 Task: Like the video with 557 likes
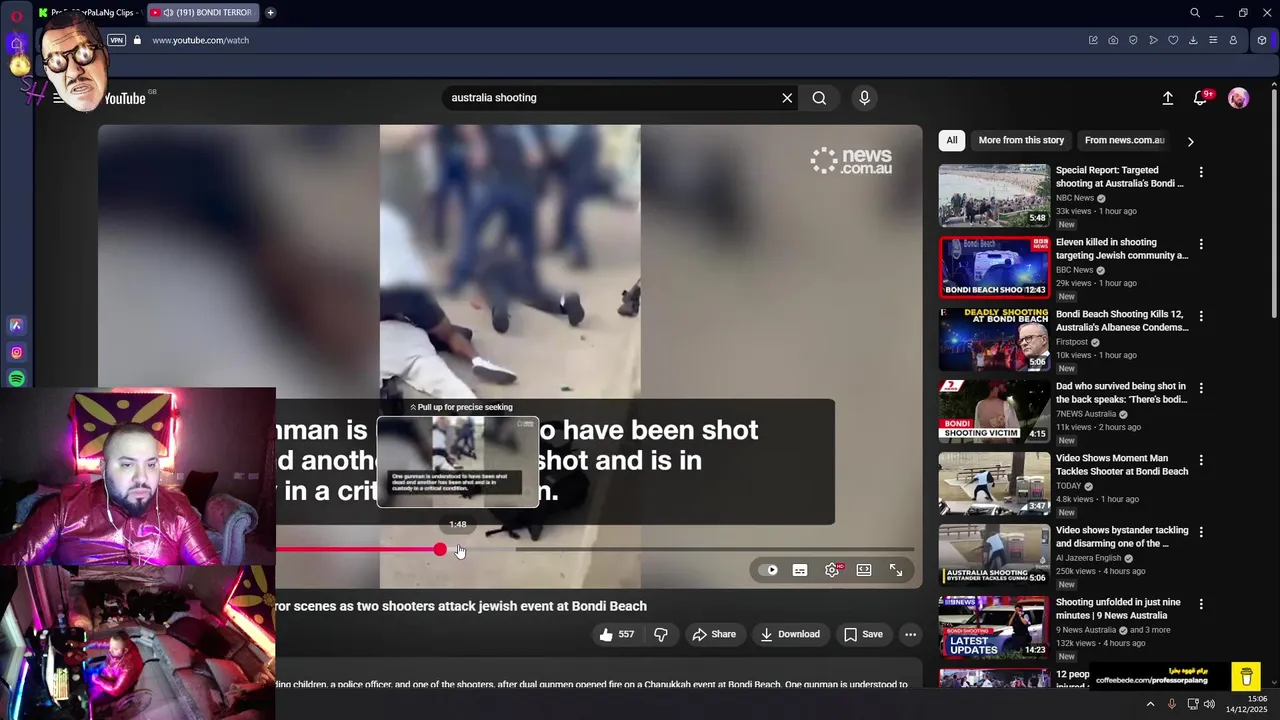617,634
